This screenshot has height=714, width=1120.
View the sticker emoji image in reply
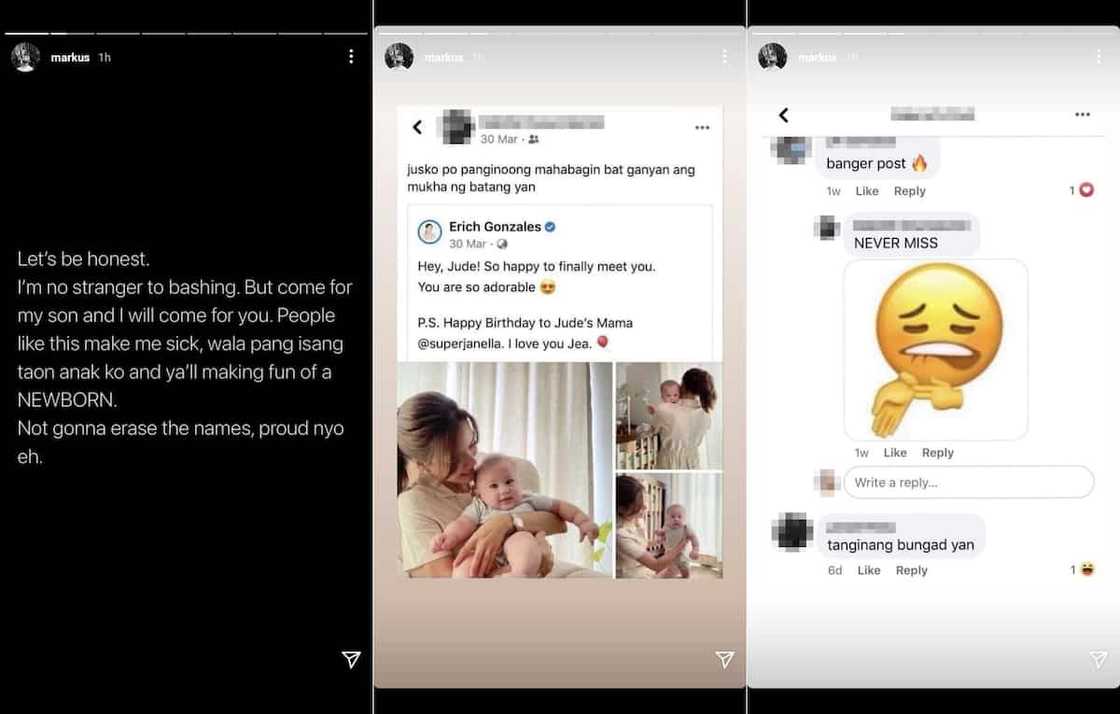tap(936, 350)
